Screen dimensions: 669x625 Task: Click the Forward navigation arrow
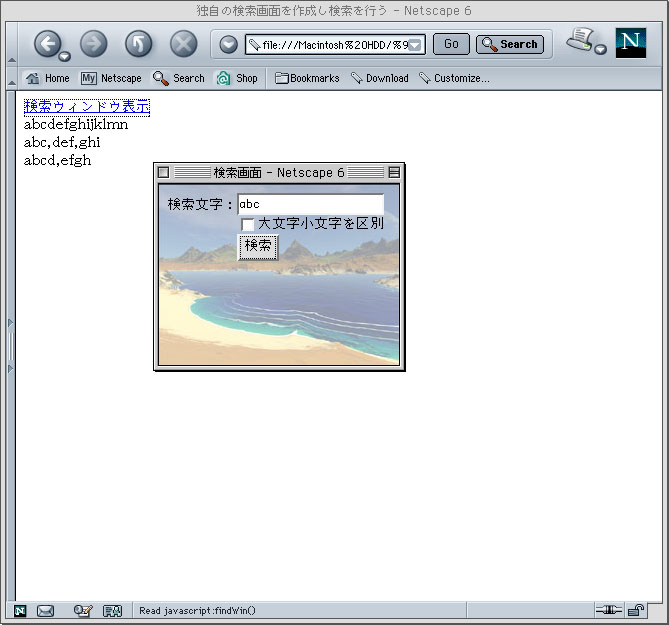(93, 44)
